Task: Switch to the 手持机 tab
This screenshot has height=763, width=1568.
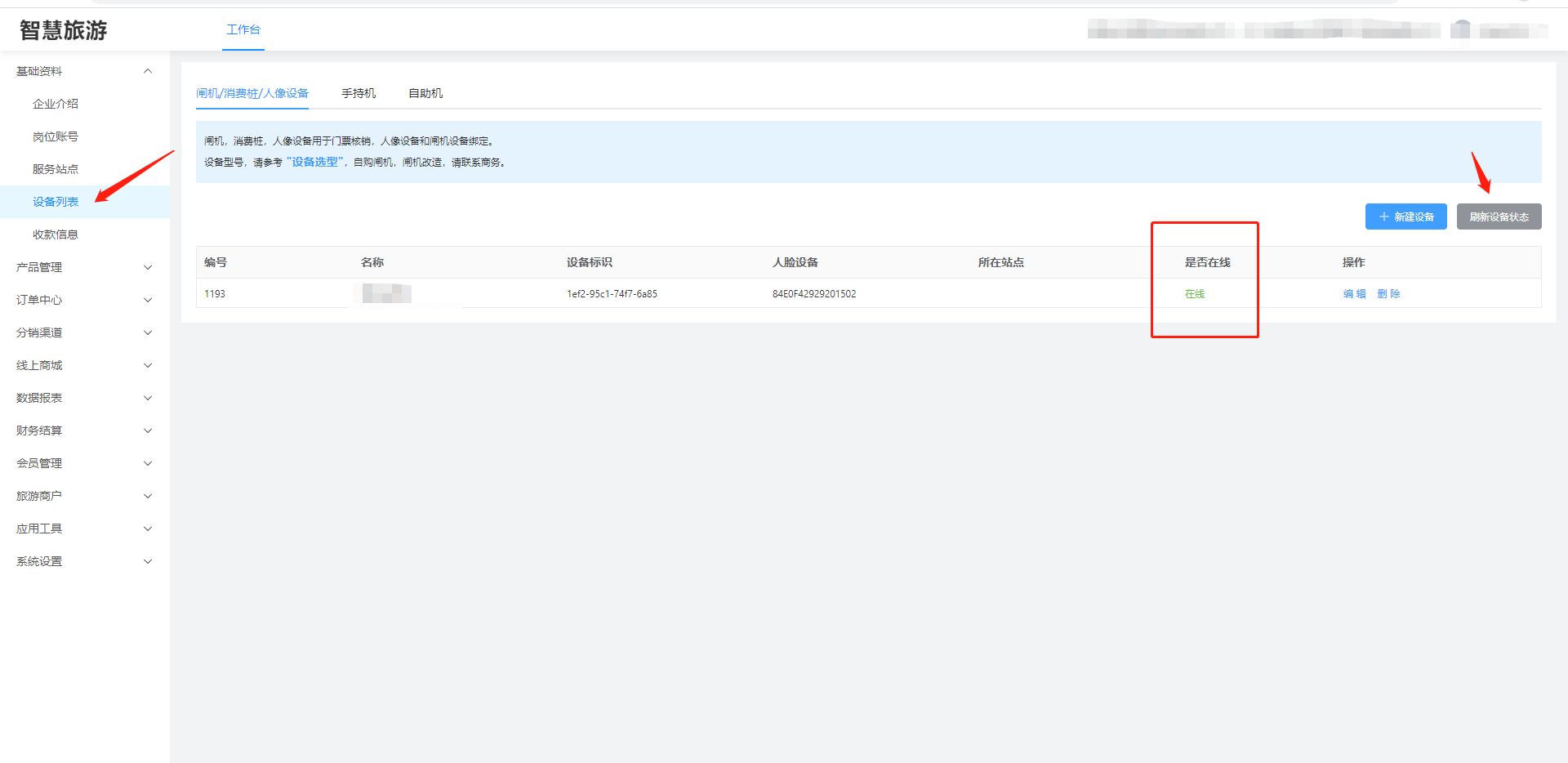Action: [x=359, y=93]
